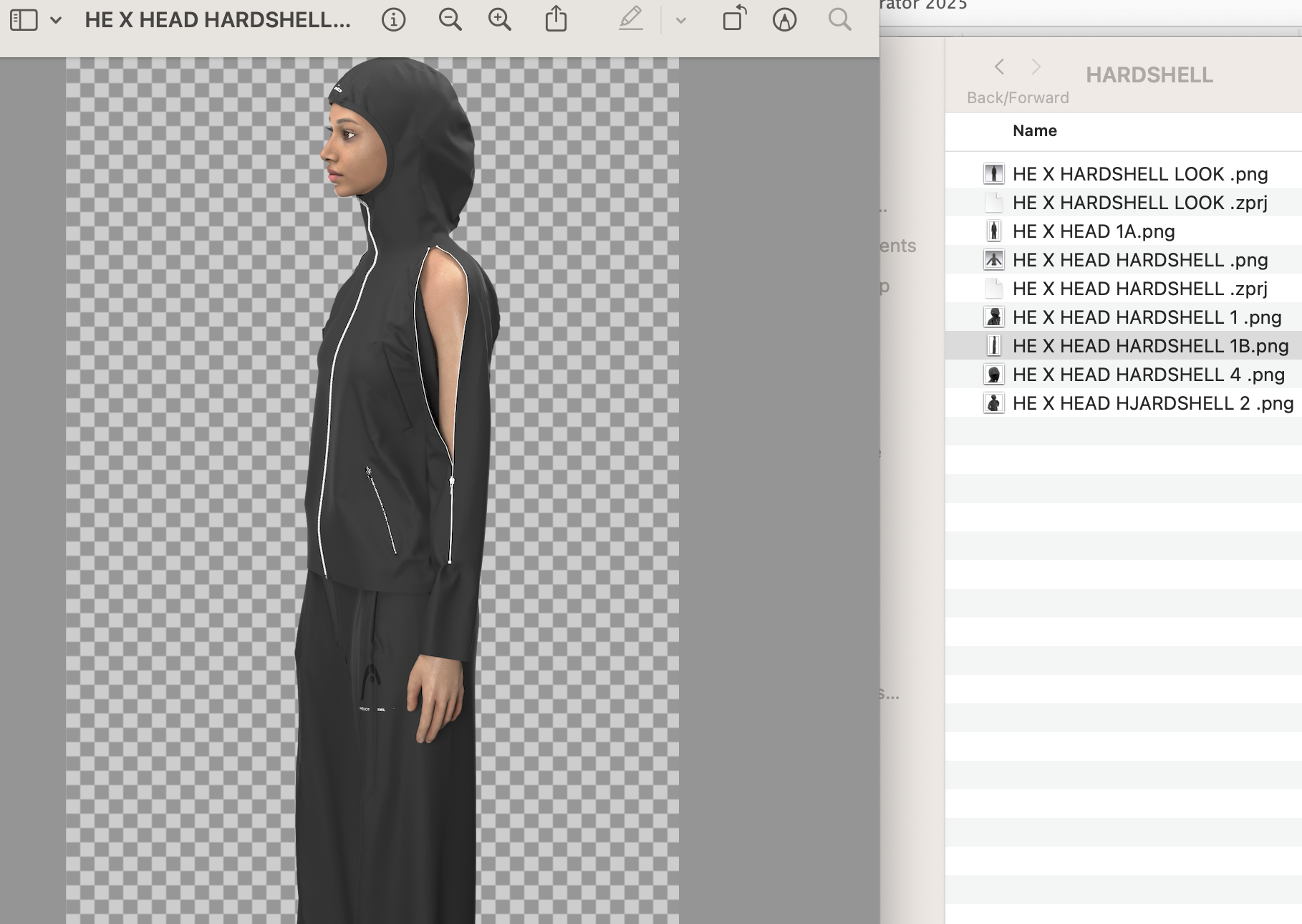Expand the highlight options dropdown arrow

tap(681, 21)
